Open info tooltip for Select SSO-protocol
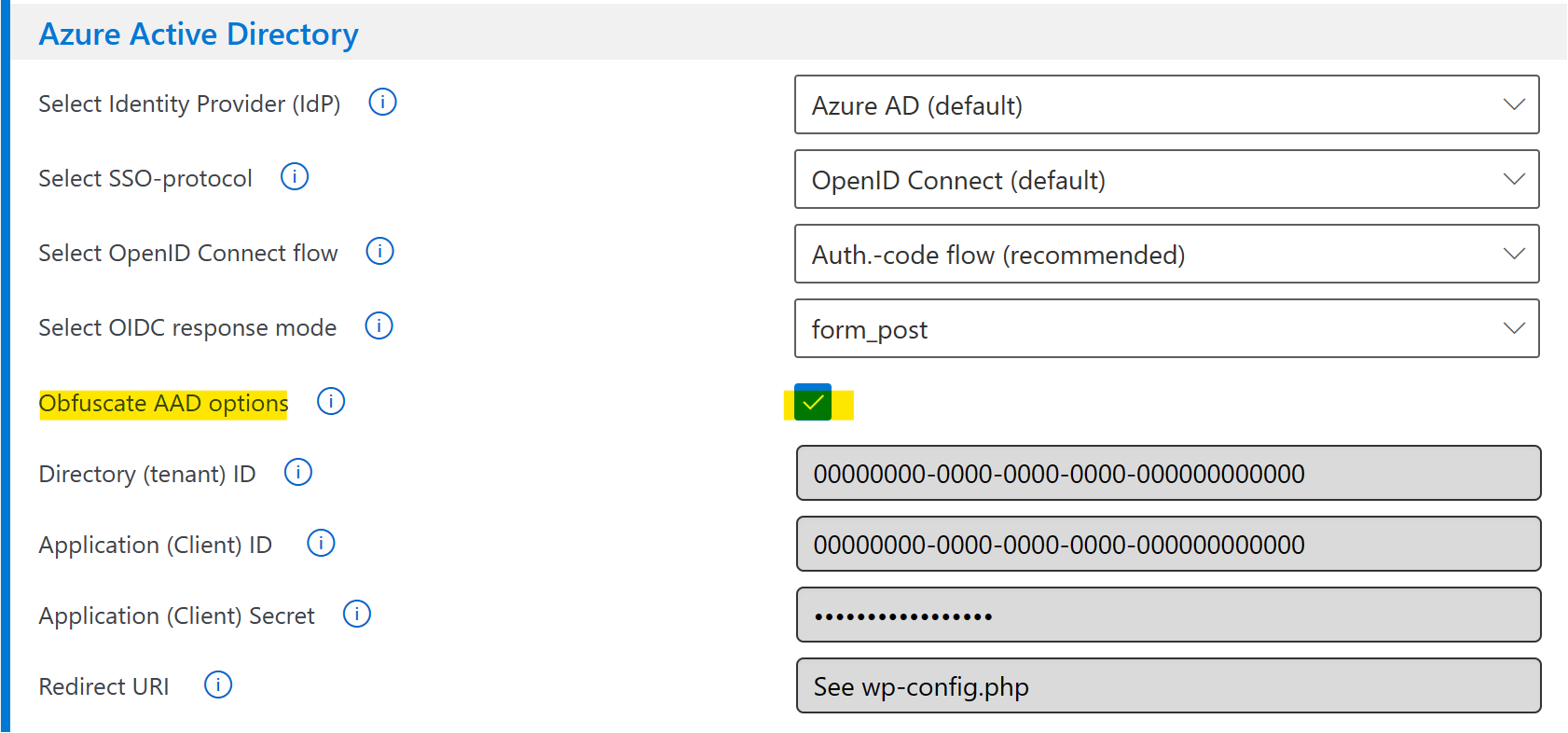Image resolution: width=1568 pixels, height=733 pixels. click(295, 176)
